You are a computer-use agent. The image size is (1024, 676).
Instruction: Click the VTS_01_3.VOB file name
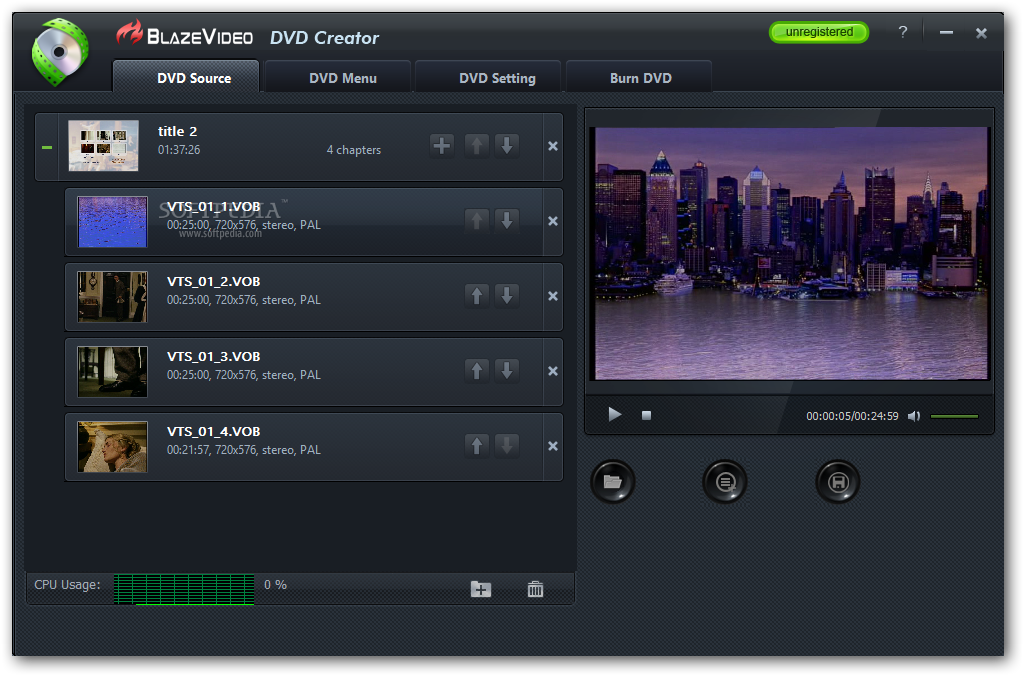[214, 357]
